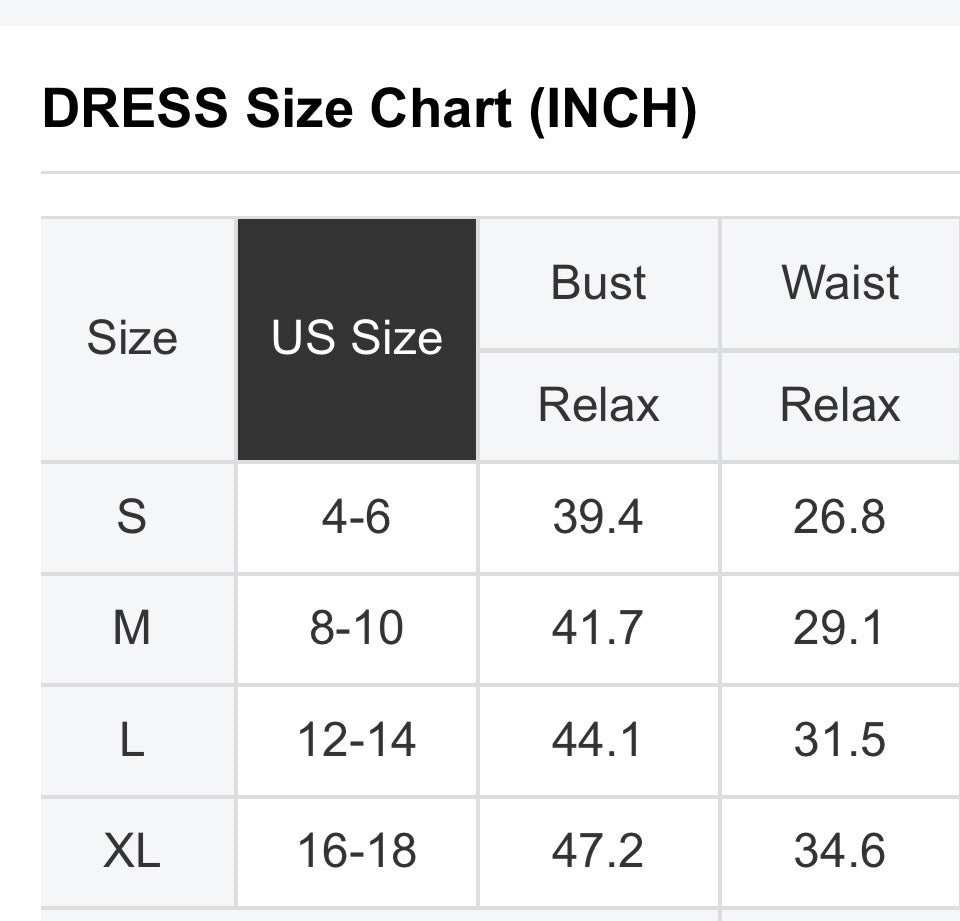
Task: Click Relax under Bust
Action: coord(598,406)
